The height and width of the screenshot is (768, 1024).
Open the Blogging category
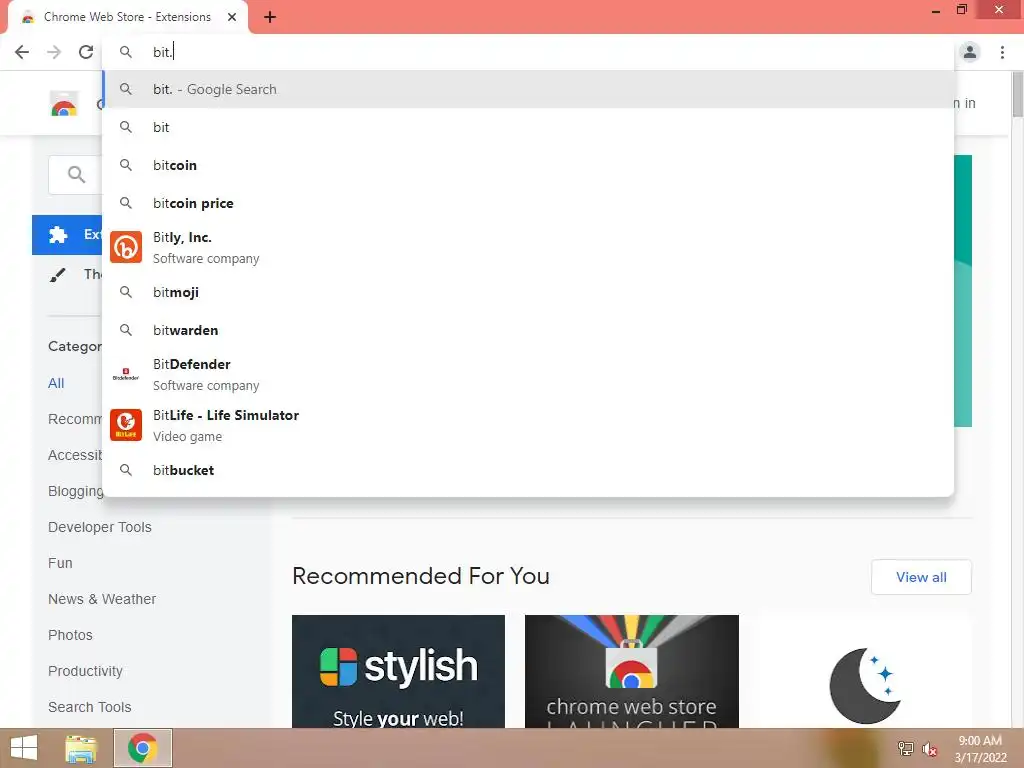pos(75,491)
